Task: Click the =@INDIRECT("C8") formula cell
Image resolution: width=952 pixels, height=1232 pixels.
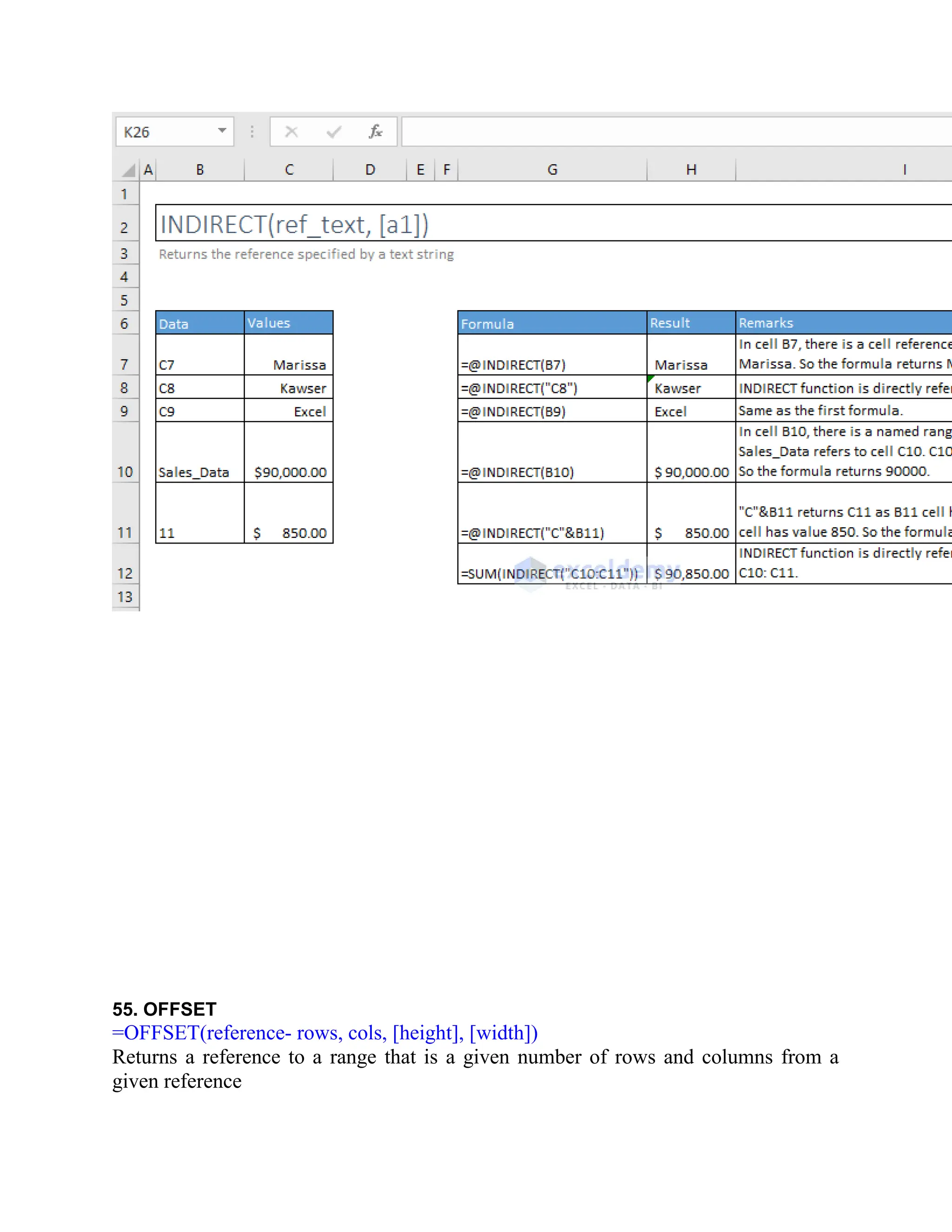Action: coord(552,387)
